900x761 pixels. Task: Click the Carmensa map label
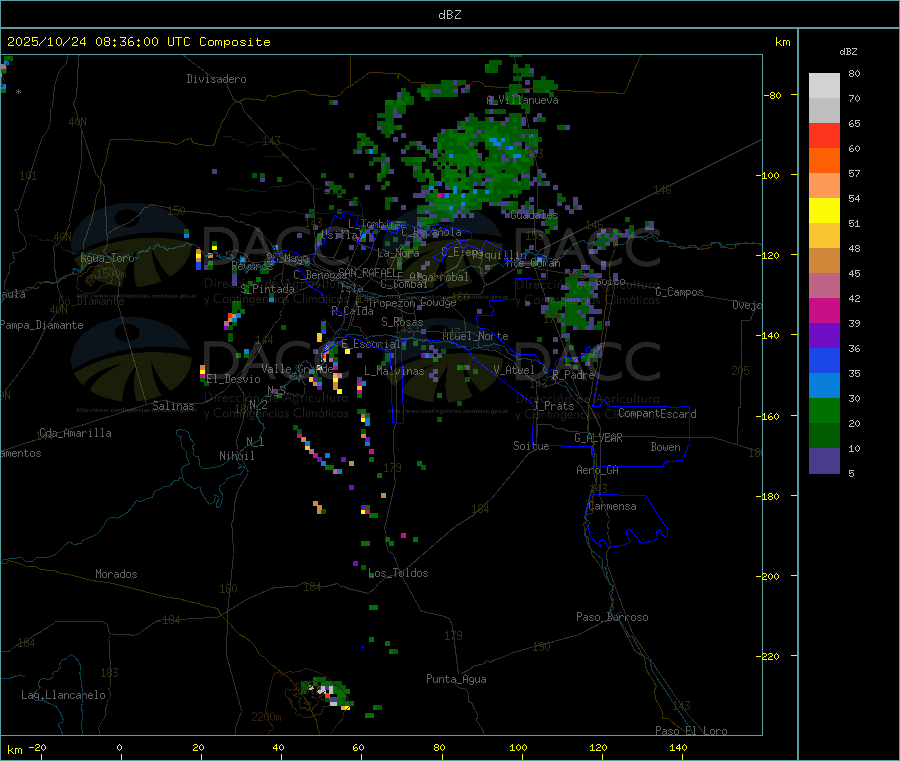coord(612,506)
